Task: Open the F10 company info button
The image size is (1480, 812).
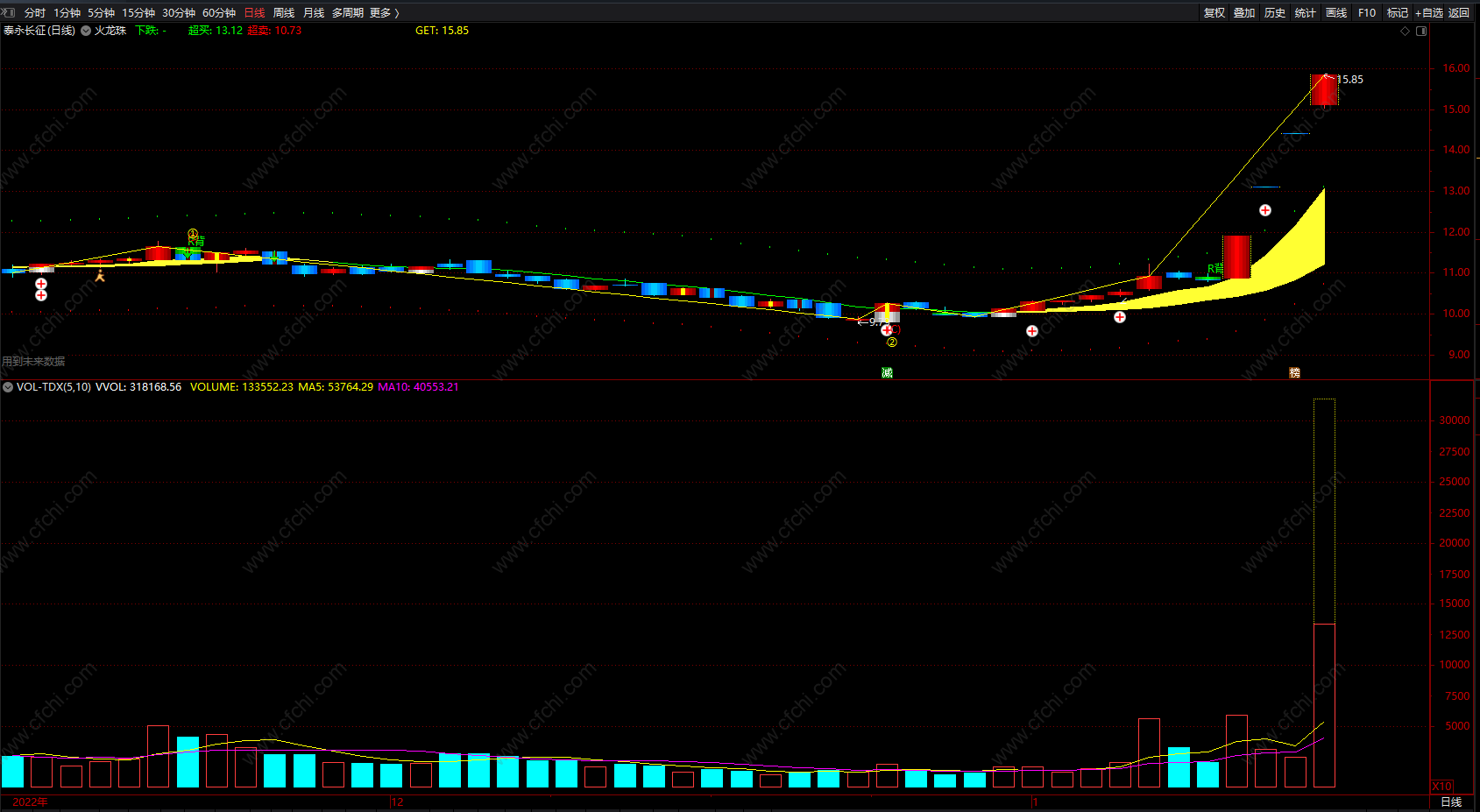Action: click(1367, 13)
